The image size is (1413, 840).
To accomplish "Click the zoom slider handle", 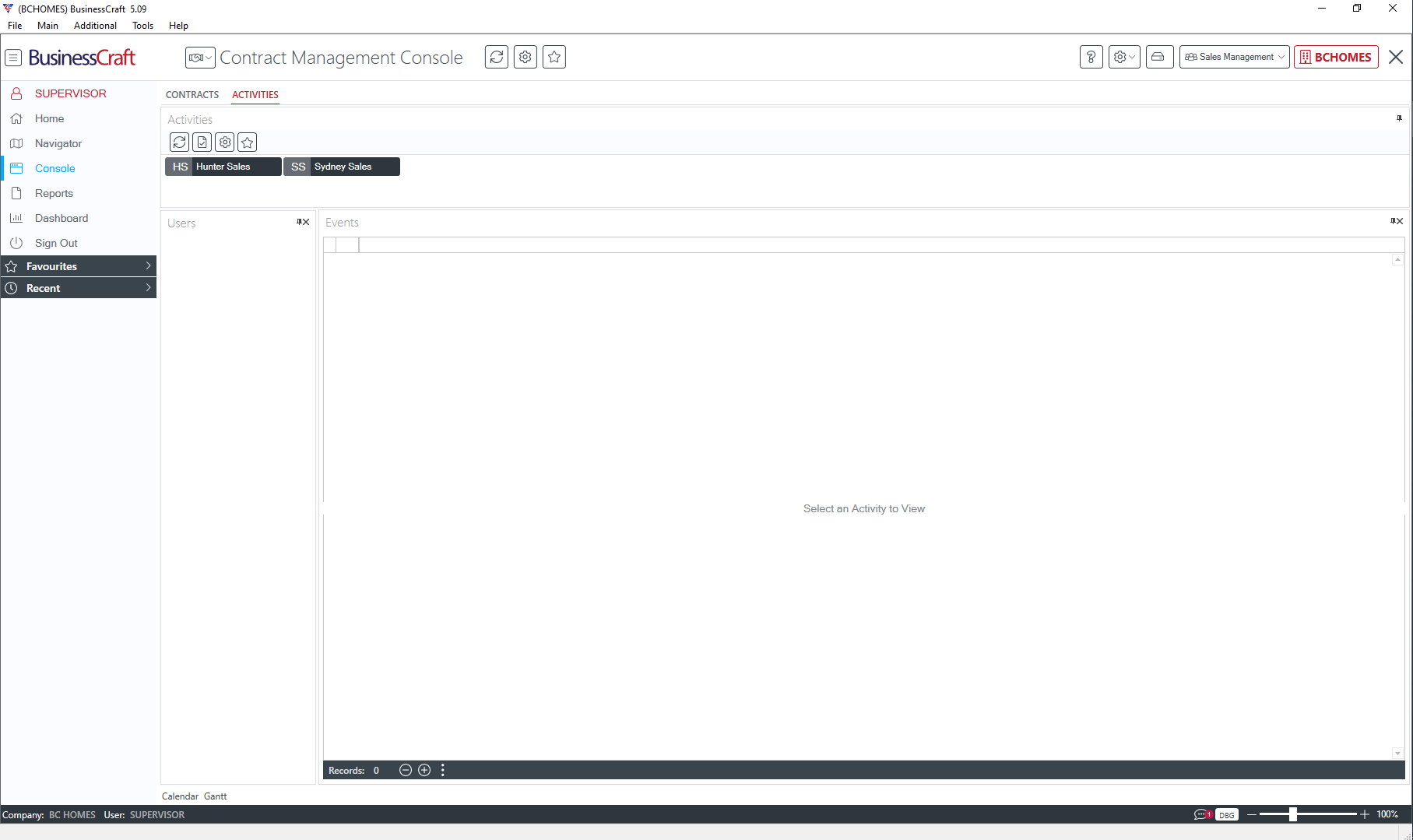I will [1292, 814].
